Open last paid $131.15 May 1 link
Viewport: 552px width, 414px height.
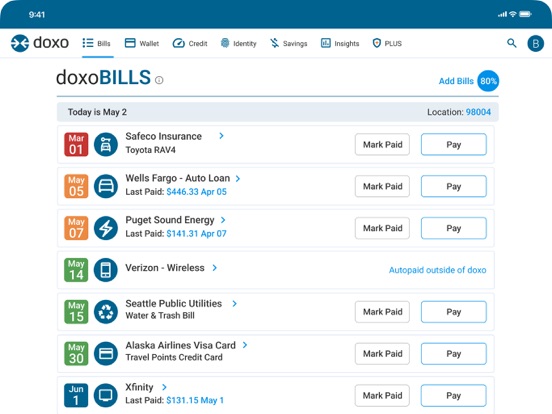click(x=195, y=401)
